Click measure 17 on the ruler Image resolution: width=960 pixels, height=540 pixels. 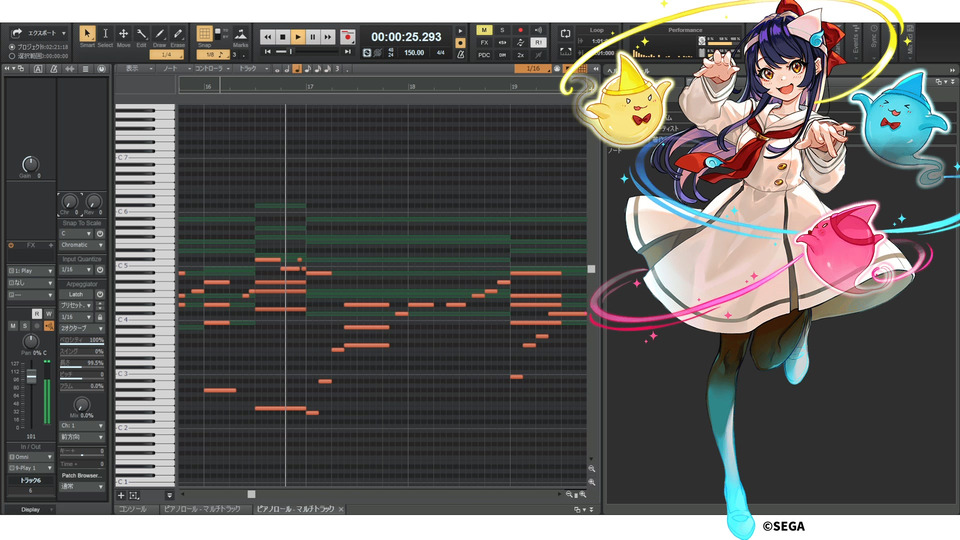(x=310, y=86)
